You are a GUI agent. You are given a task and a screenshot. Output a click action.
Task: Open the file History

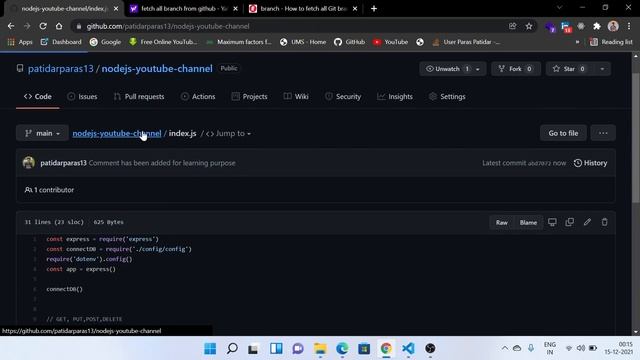pyautogui.click(x=590, y=163)
